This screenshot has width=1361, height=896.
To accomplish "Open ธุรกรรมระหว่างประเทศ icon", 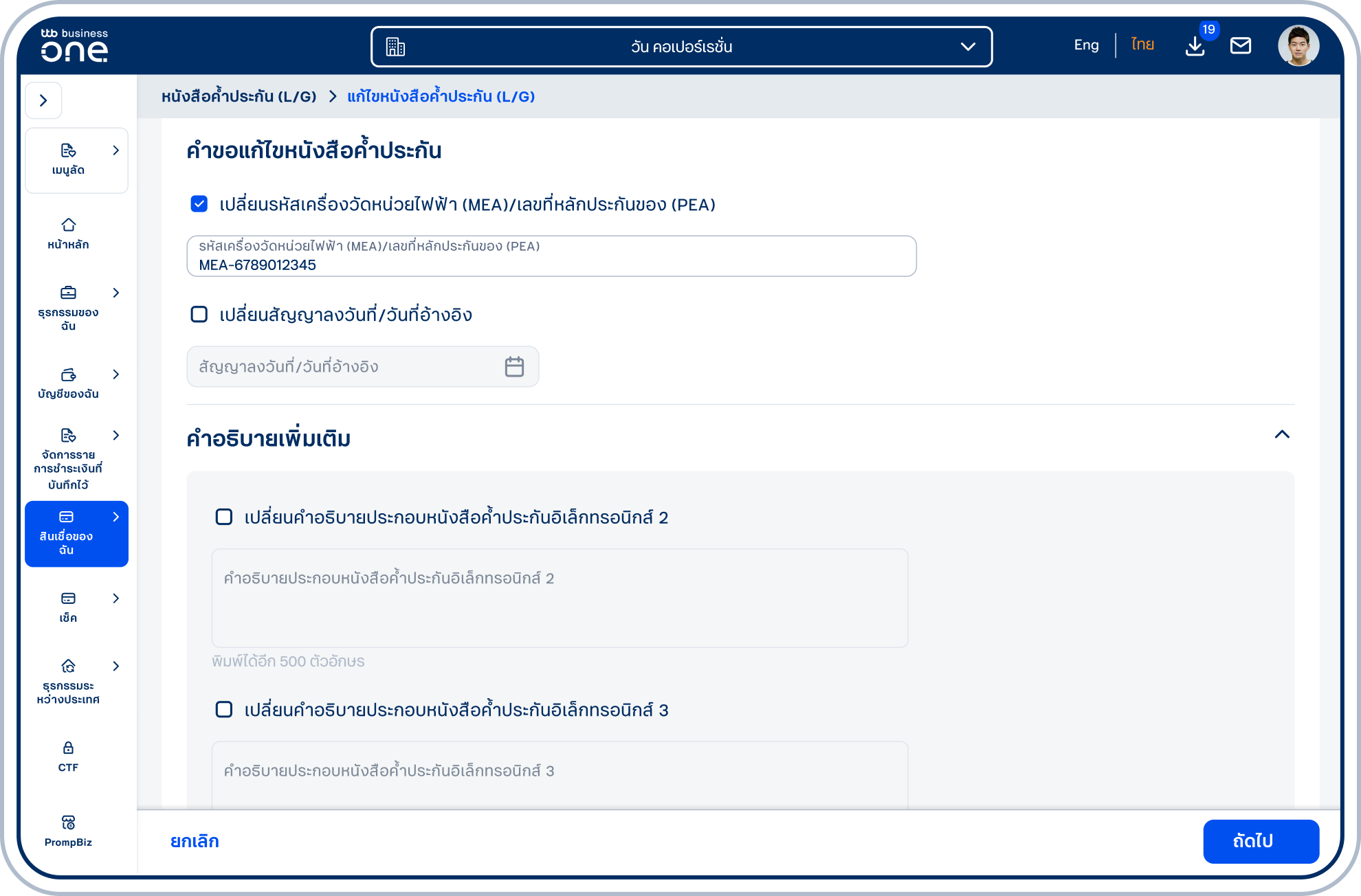I will 68,666.
